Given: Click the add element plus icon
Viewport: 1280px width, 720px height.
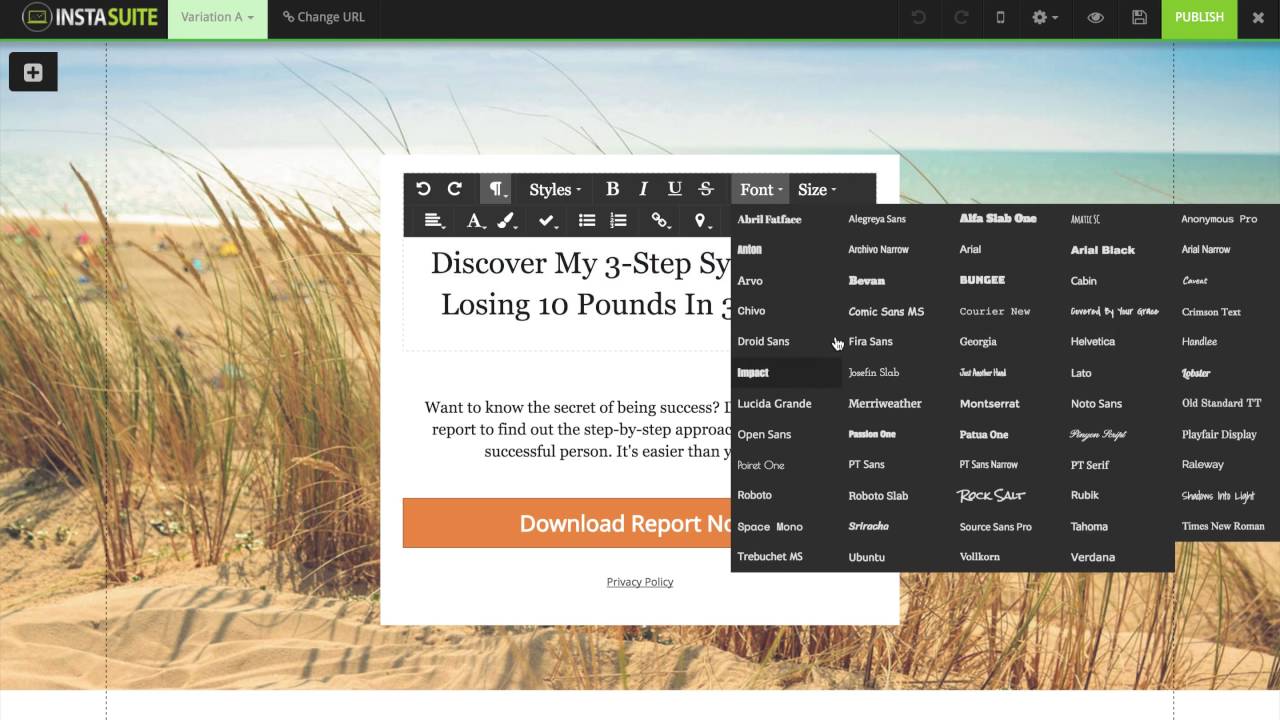Looking at the screenshot, I should click(33, 72).
